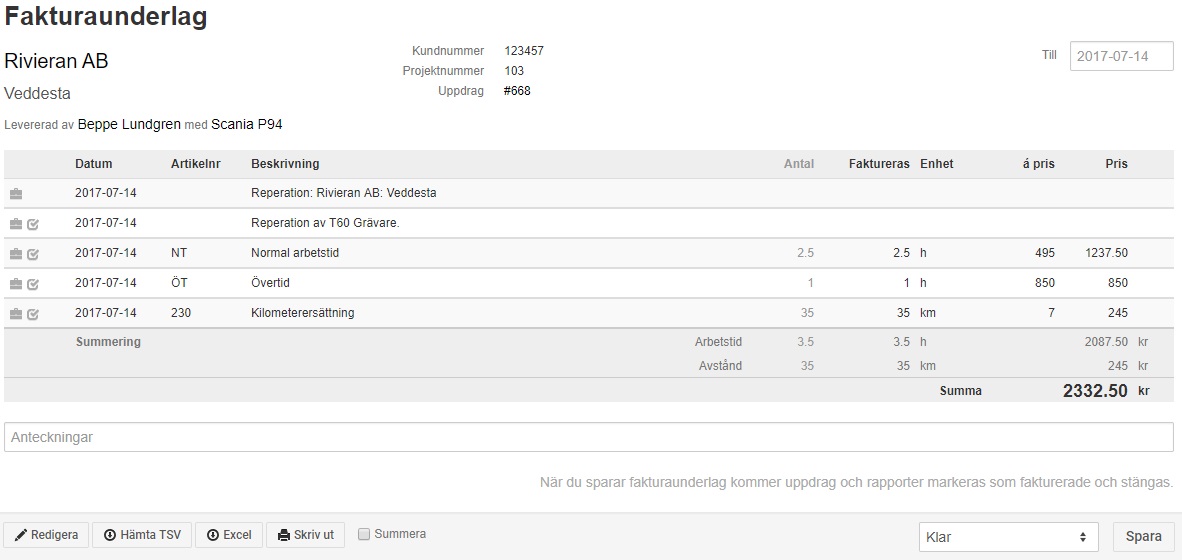Download via Hämta TSV button
Viewport: 1182px width, 560px height.
pyautogui.click(x=142, y=535)
